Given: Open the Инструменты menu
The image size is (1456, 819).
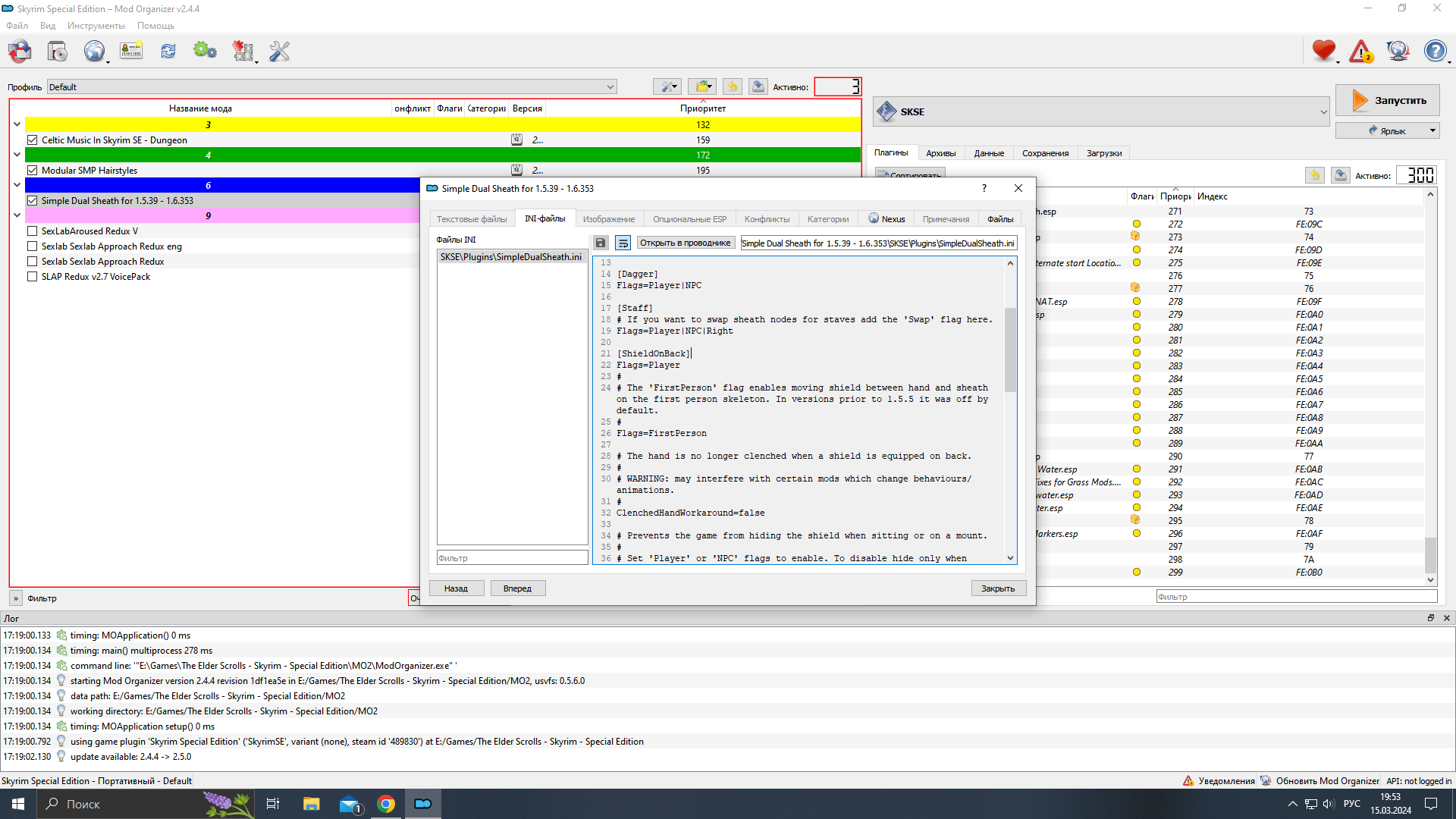Looking at the screenshot, I should click(96, 26).
